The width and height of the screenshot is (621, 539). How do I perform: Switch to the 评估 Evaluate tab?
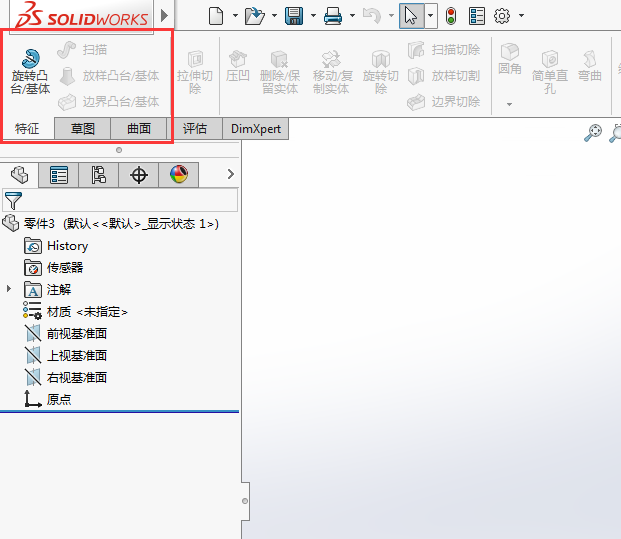click(x=194, y=128)
